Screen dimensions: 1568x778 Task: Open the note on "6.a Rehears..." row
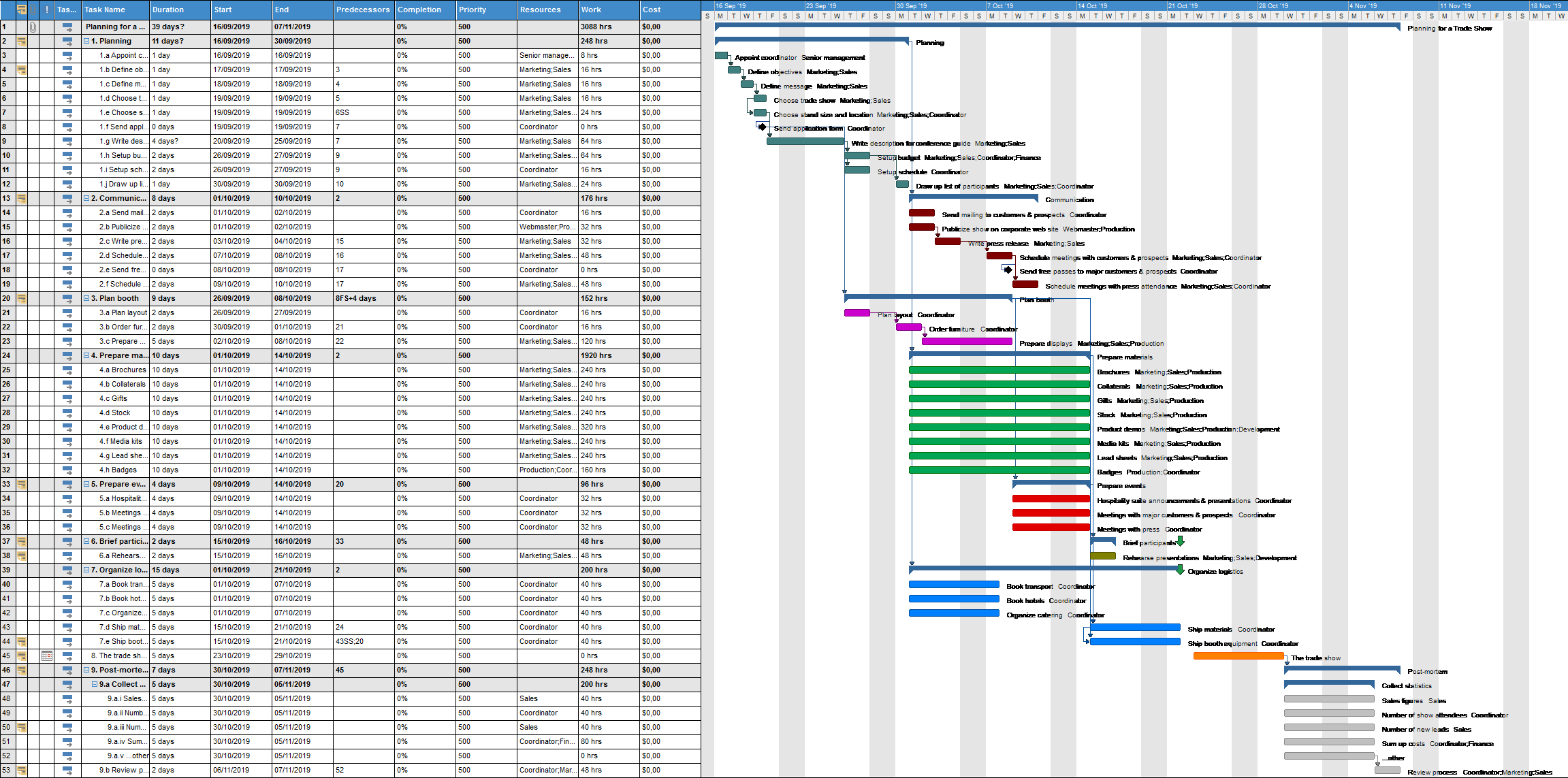22,555
